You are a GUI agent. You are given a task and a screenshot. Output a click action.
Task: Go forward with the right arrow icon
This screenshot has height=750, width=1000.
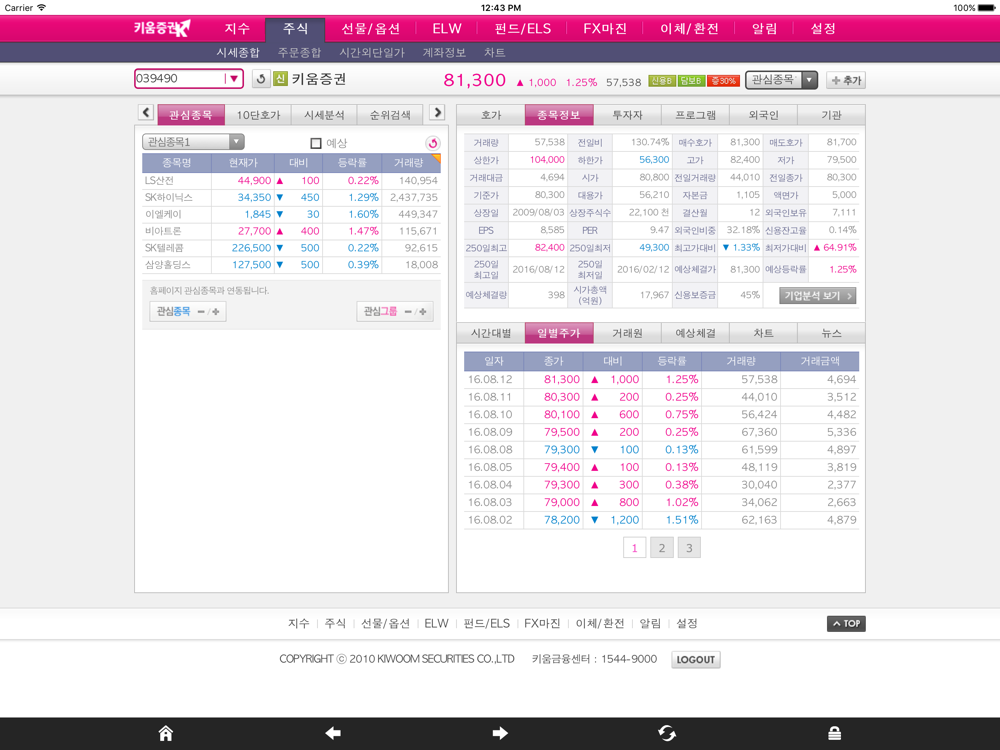pyautogui.click(x=500, y=733)
